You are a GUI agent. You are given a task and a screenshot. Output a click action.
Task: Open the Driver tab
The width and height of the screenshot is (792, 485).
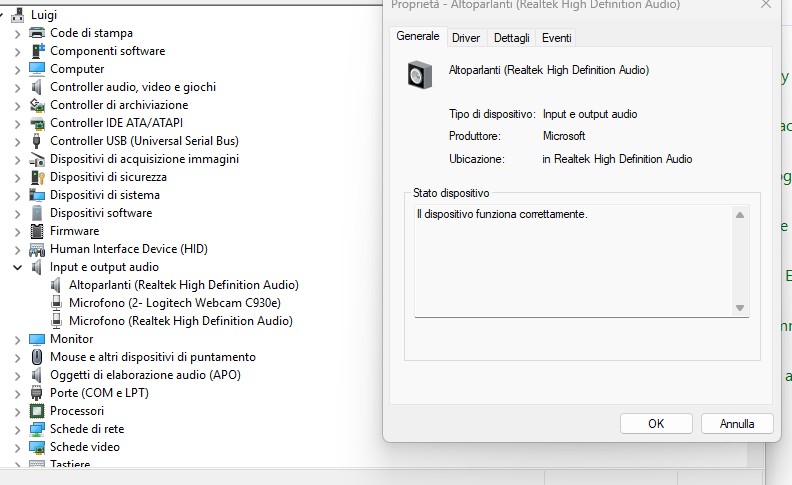[466, 38]
